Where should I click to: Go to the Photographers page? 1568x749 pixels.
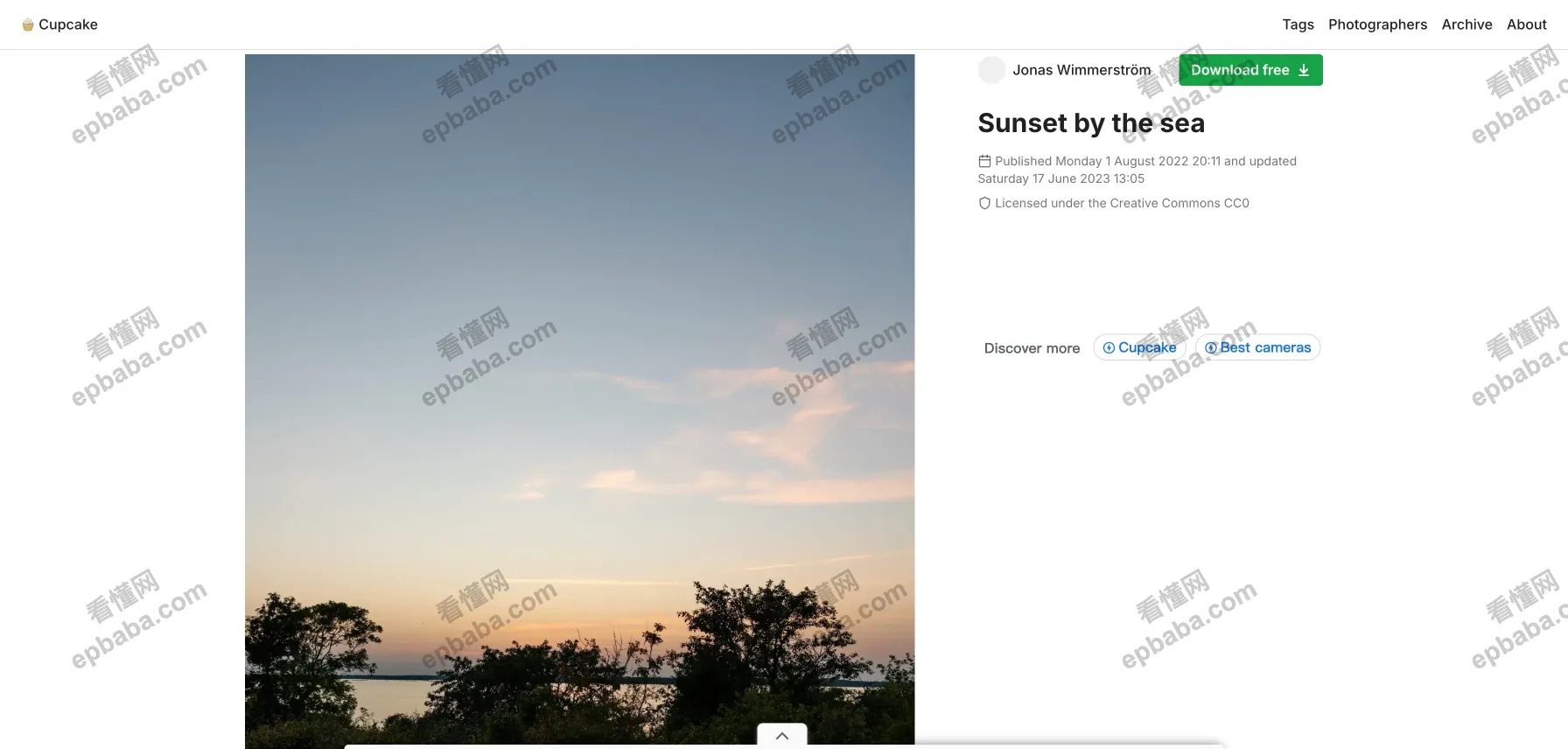pos(1377,24)
